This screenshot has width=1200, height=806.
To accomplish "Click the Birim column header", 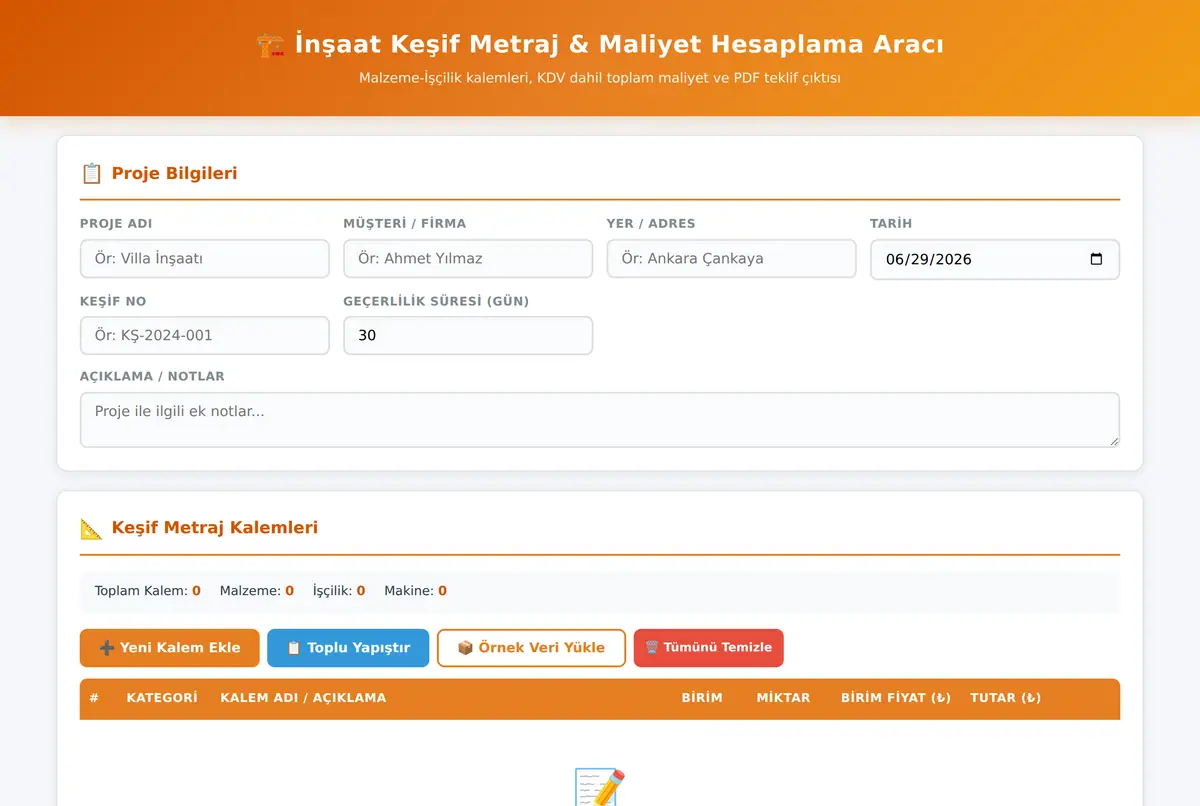I will 702,698.
